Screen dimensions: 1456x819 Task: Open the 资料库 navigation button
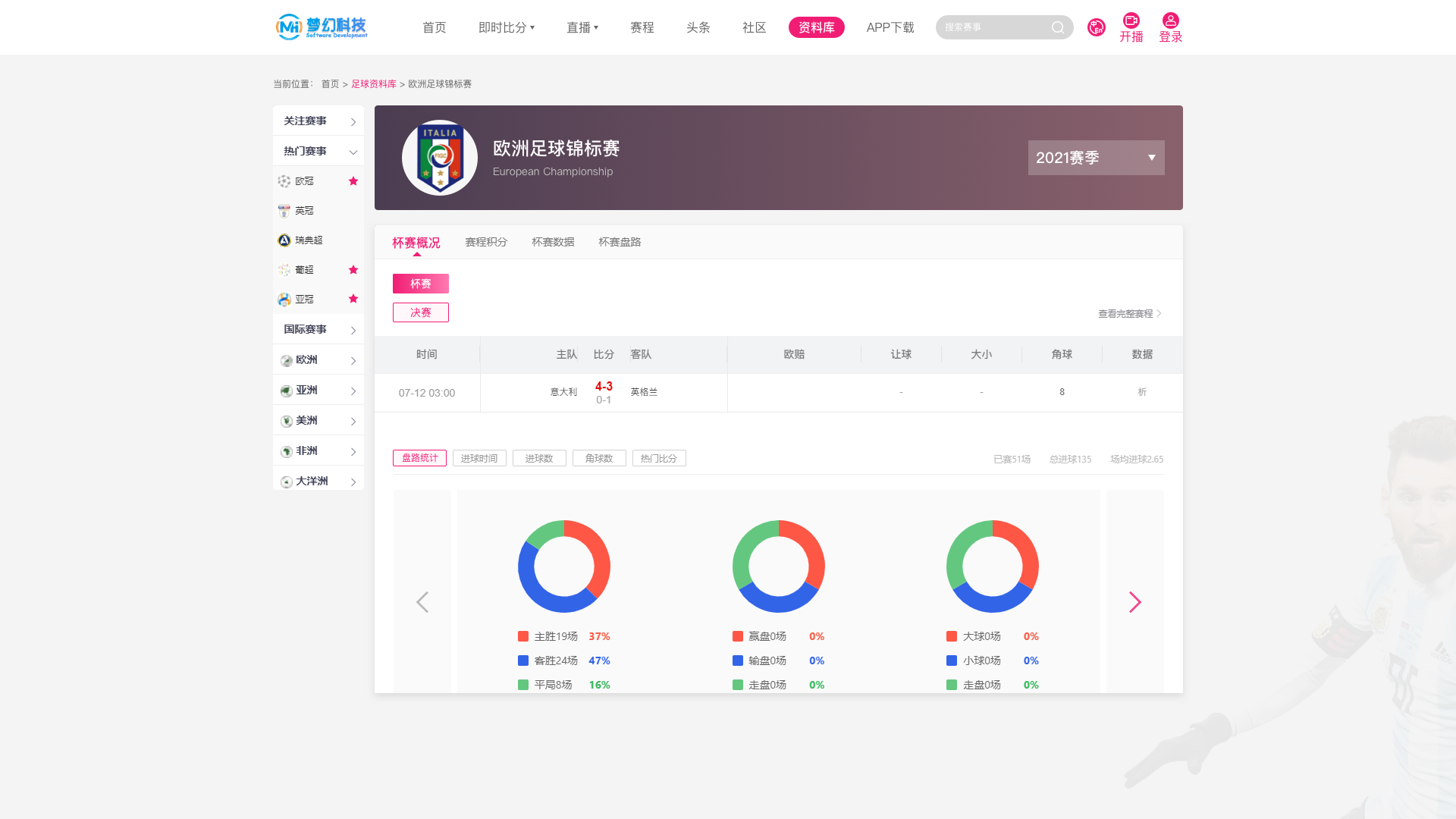point(817,27)
